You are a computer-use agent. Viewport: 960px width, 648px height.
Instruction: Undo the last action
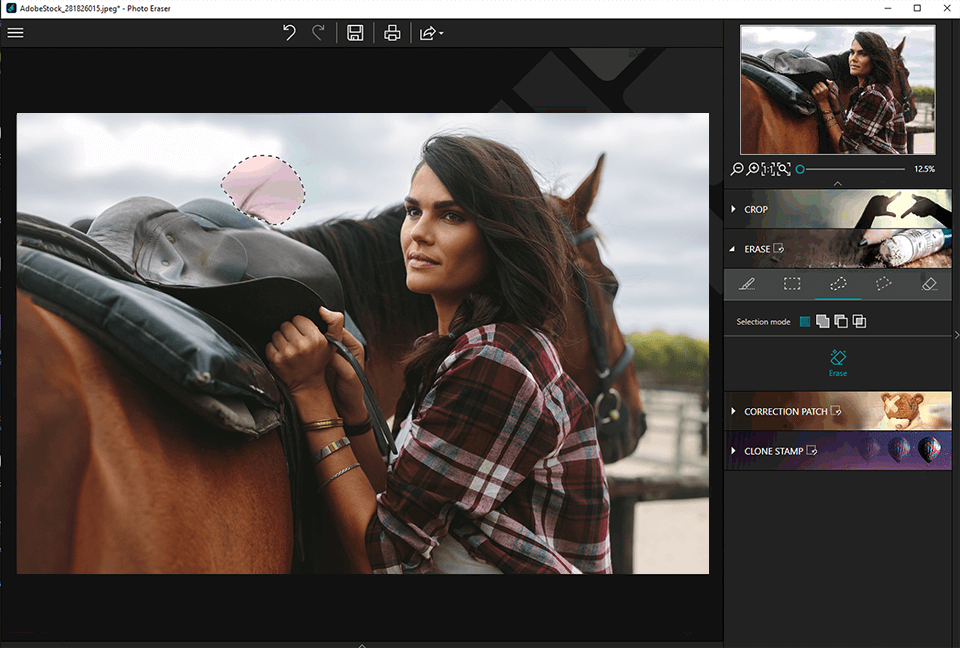coord(289,33)
